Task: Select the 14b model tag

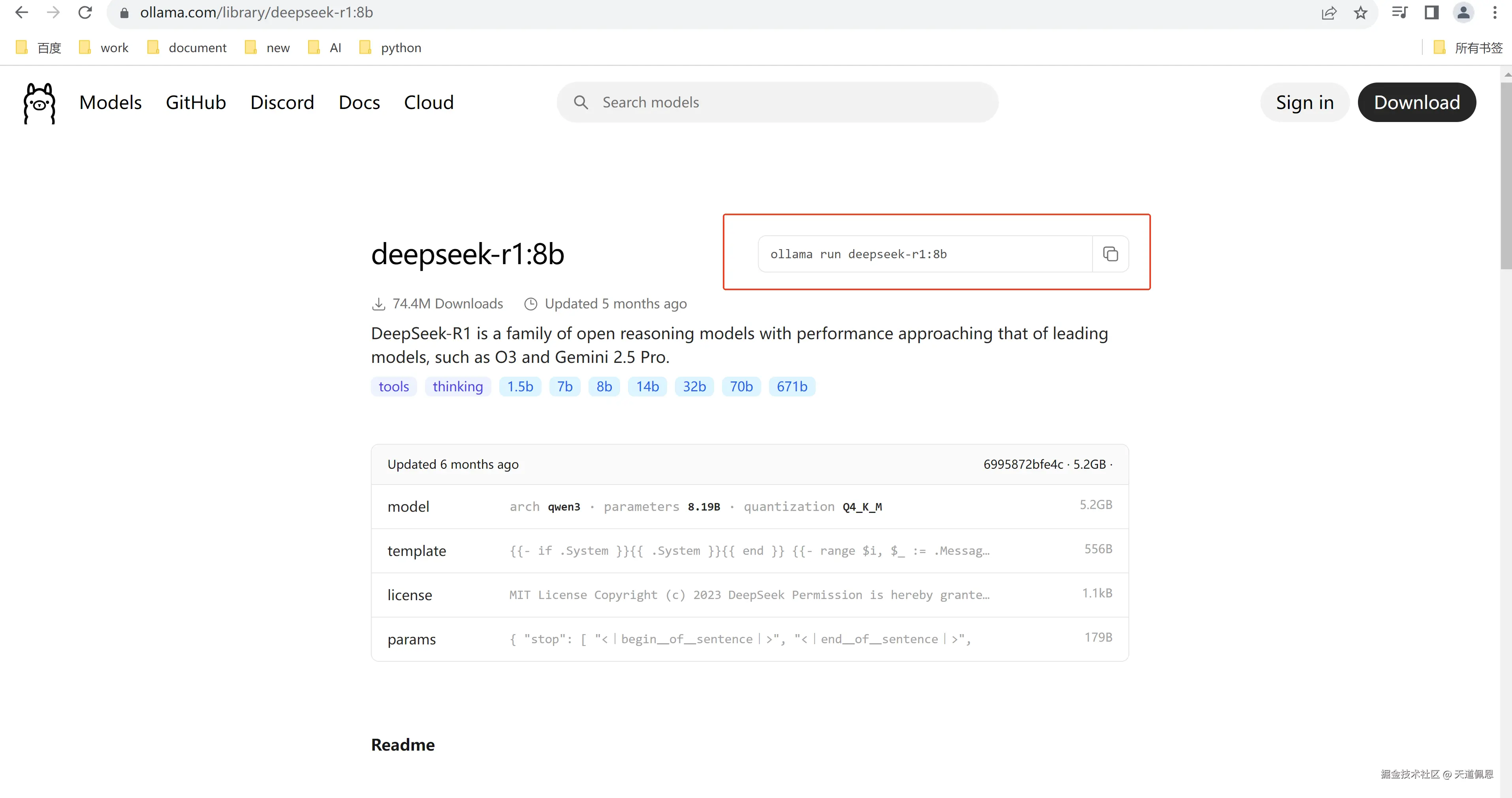Action: pyautogui.click(x=647, y=387)
